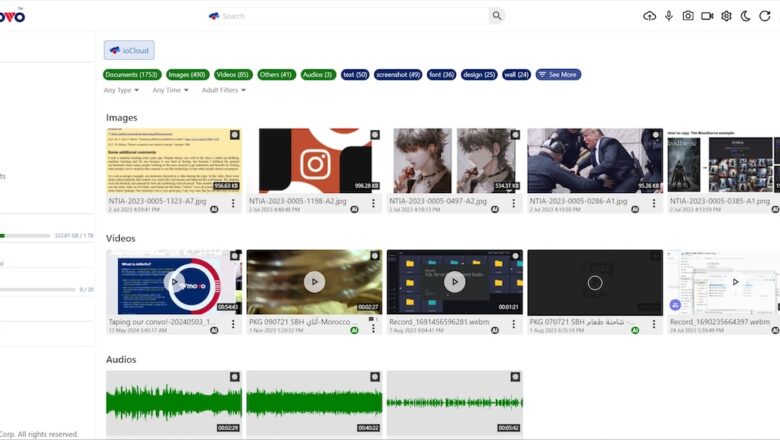This screenshot has width=780, height=440.
Task: Toggle dark mode moon icon
Action: coord(745,16)
